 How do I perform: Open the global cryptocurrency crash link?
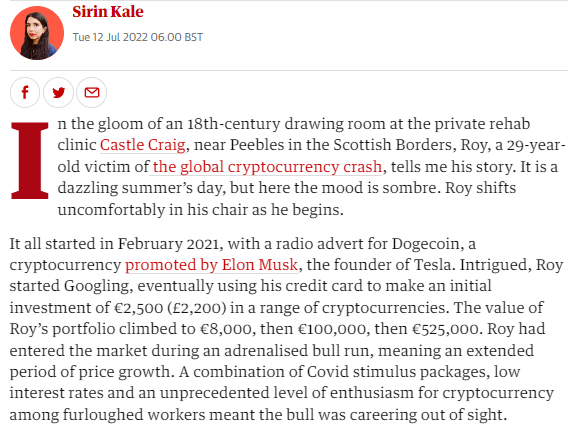coord(267,167)
